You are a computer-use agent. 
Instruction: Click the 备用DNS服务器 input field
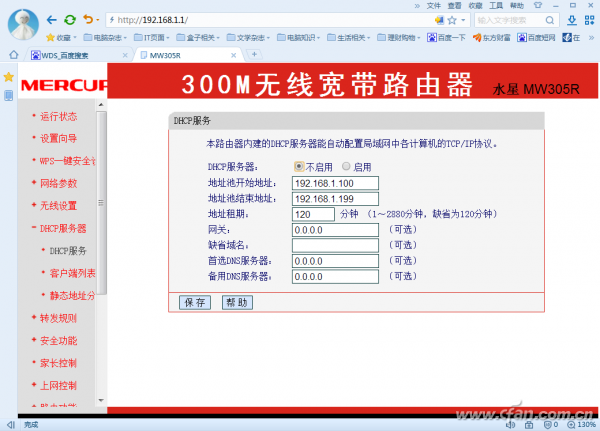click(x=335, y=276)
